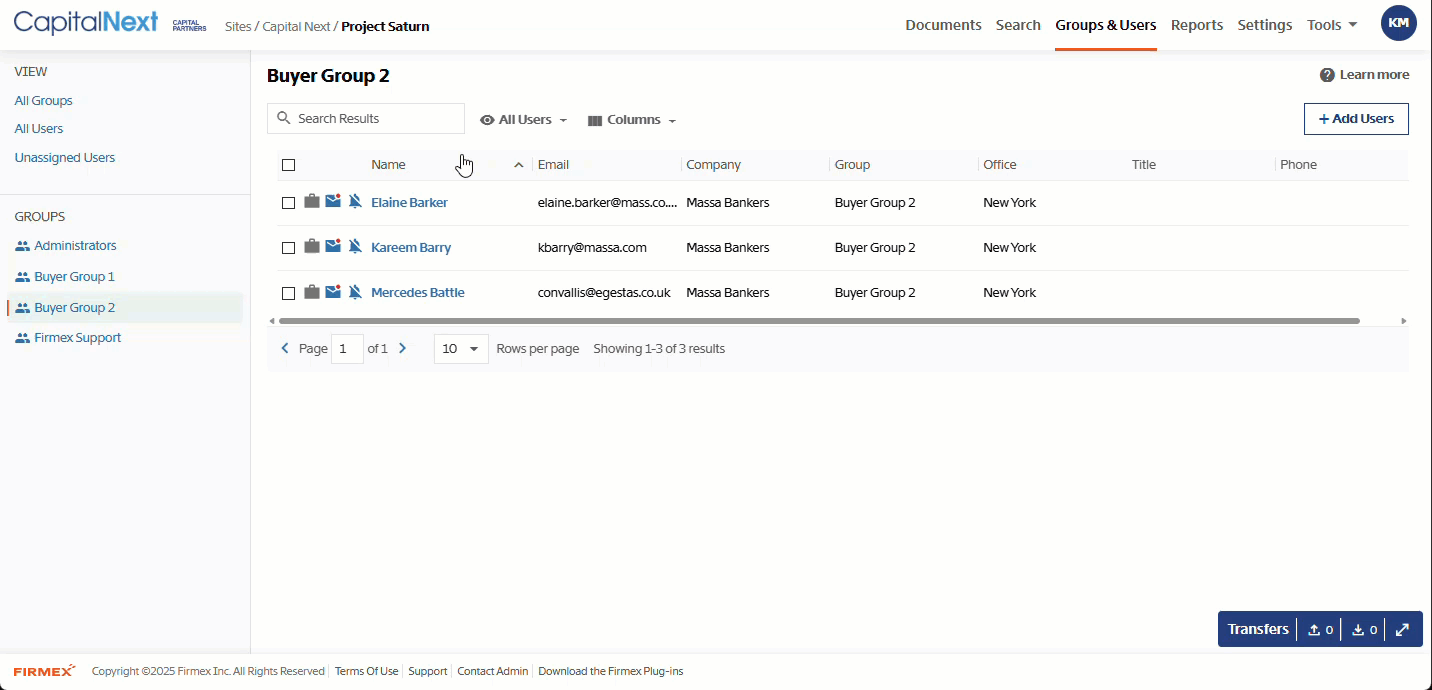Click the Buyer Group 2 people icon in sidebar
The width and height of the screenshot is (1432, 690).
pyautogui.click(x=22, y=308)
